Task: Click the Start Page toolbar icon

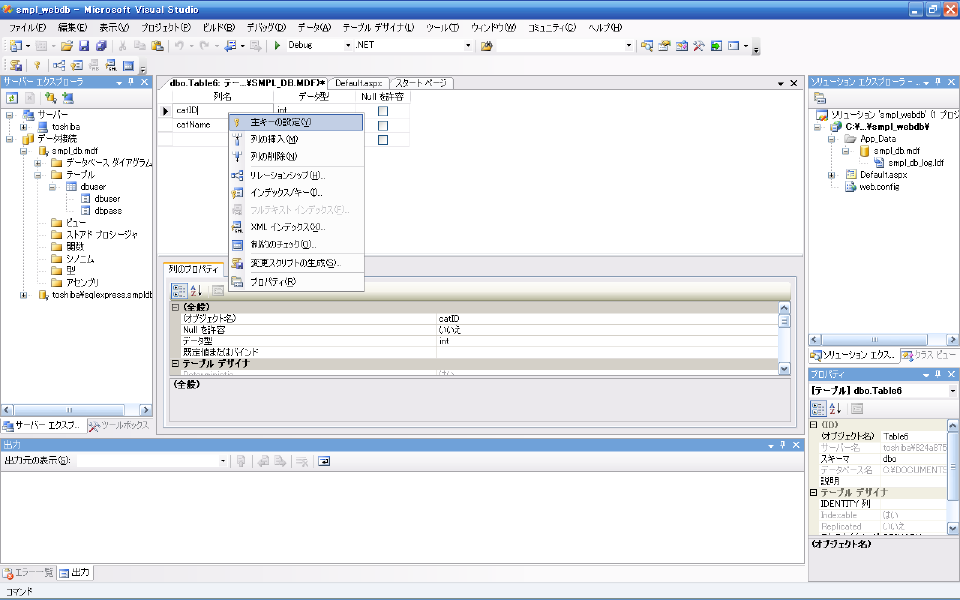Action: [x=716, y=46]
